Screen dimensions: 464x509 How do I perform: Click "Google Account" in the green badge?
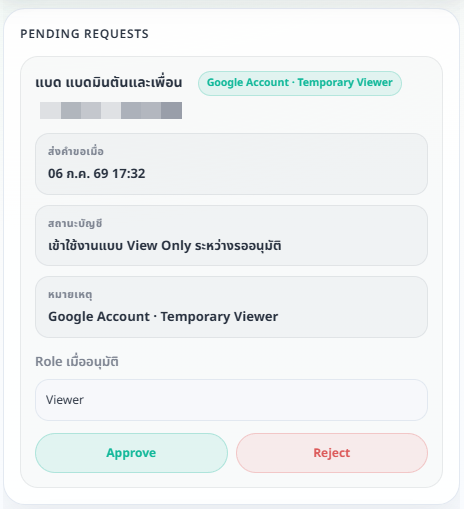tap(248, 83)
